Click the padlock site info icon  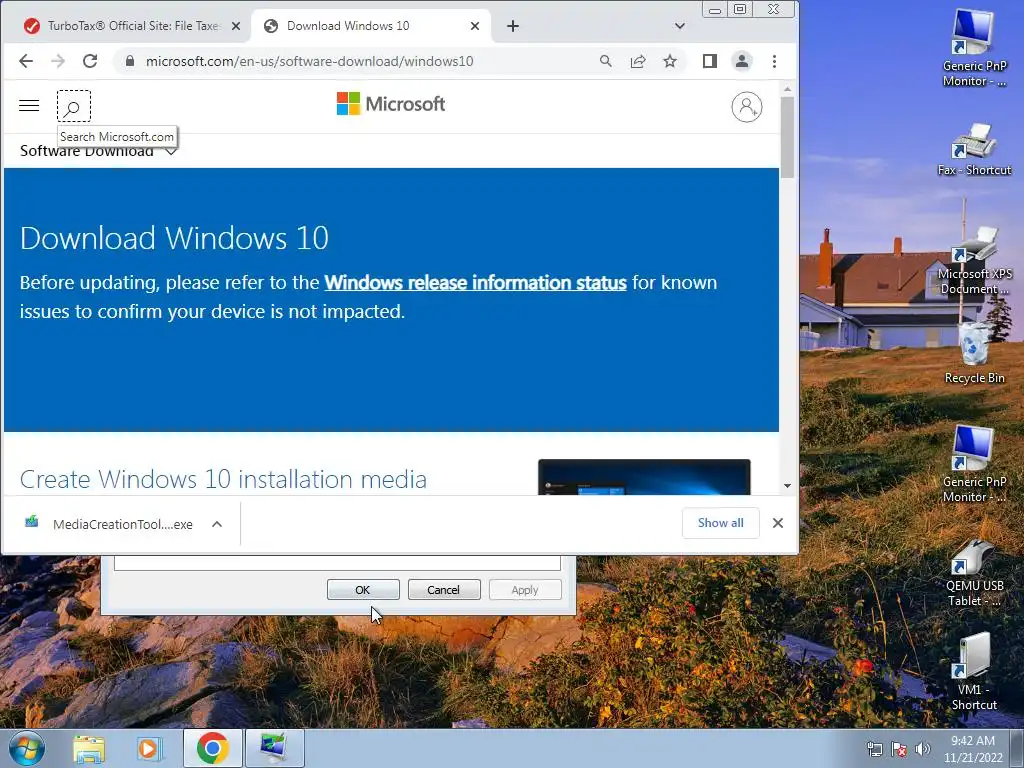click(x=130, y=61)
